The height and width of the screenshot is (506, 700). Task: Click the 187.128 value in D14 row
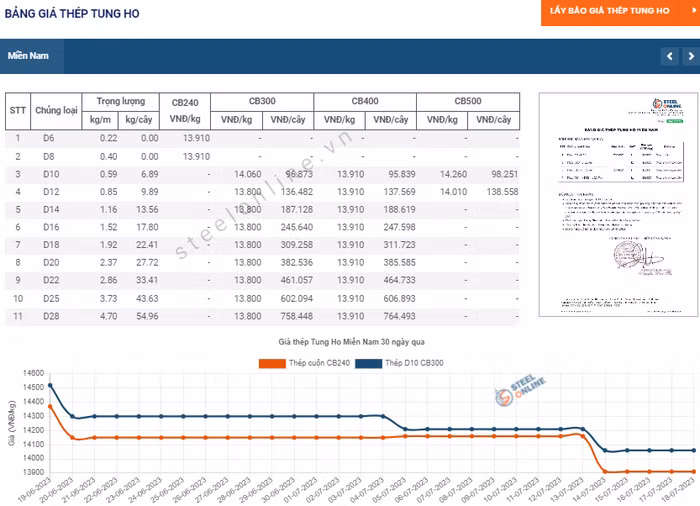click(297, 209)
